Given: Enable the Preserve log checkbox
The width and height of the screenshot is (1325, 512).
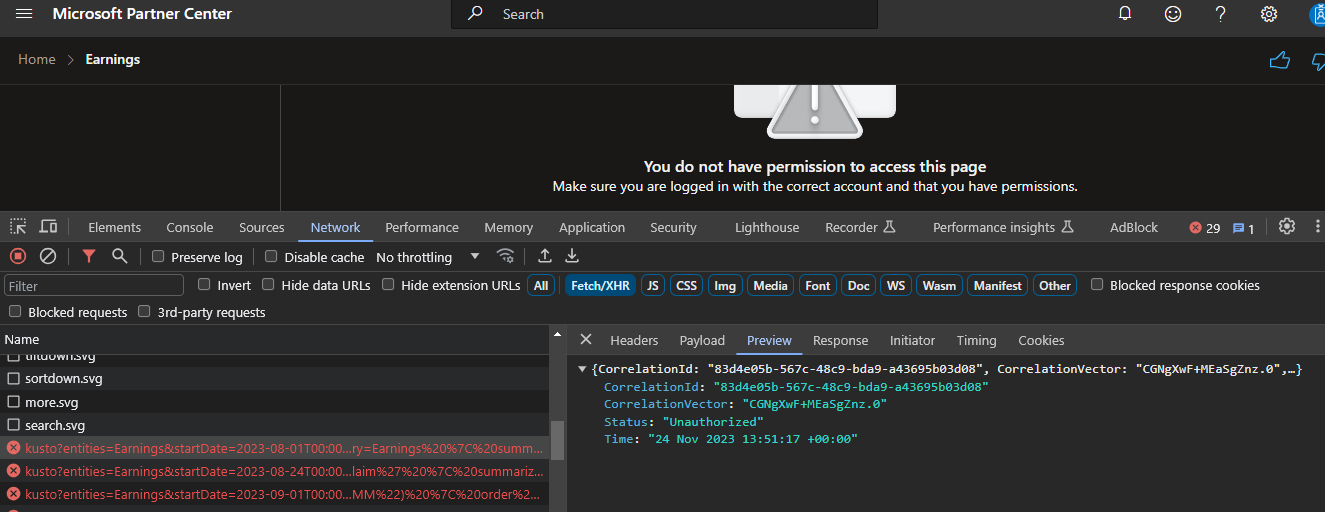Looking at the screenshot, I should (x=158, y=257).
